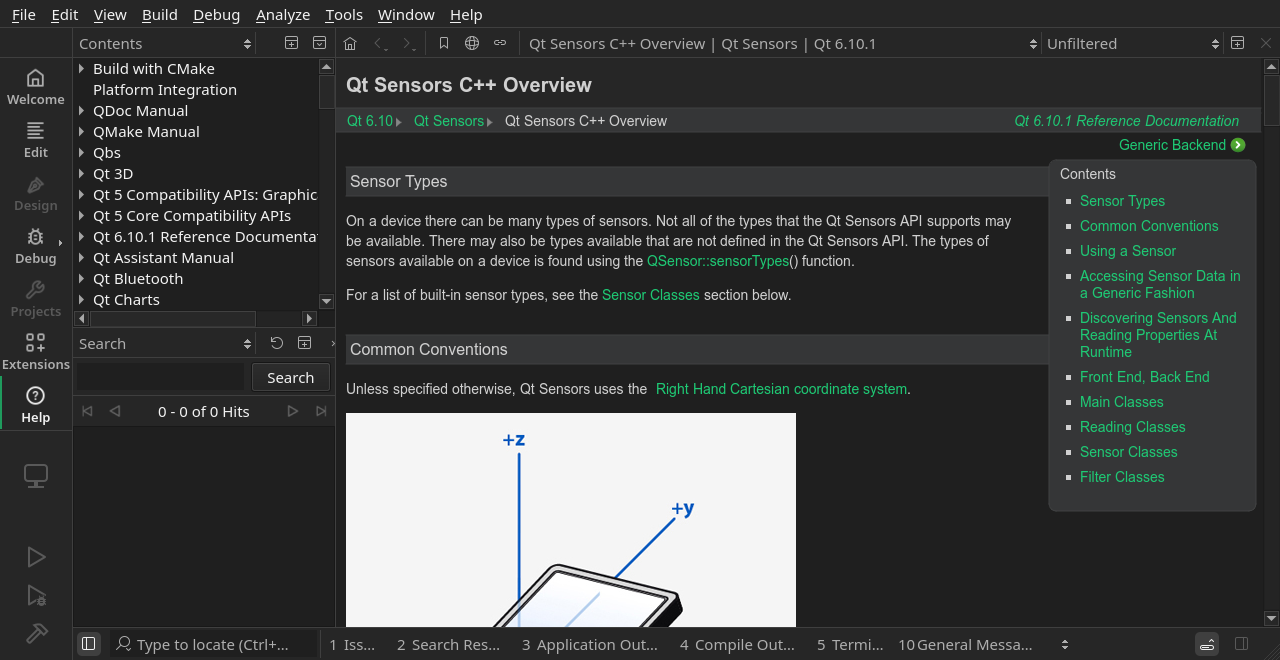The width and height of the screenshot is (1280, 660).
Task: Click the help search query field
Action: (160, 377)
